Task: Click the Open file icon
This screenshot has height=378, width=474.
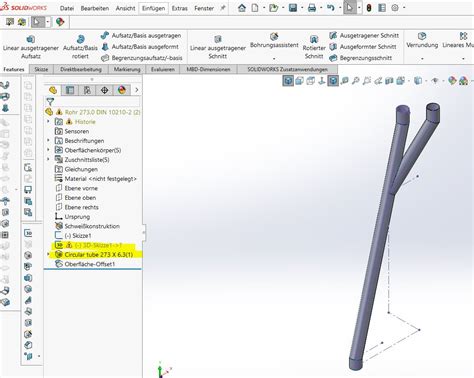Action: point(273,8)
